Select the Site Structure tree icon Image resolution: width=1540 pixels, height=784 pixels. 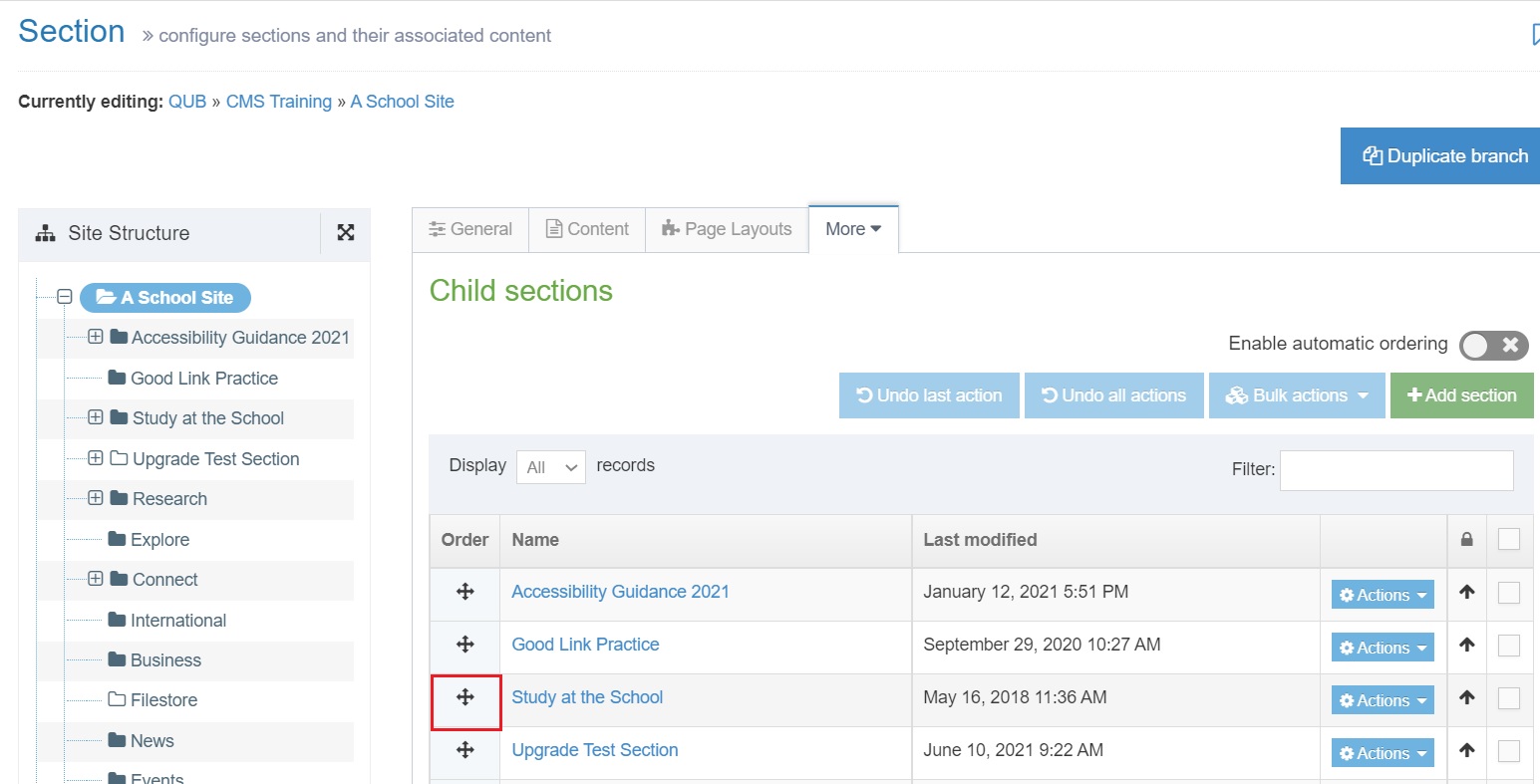tap(45, 232)
